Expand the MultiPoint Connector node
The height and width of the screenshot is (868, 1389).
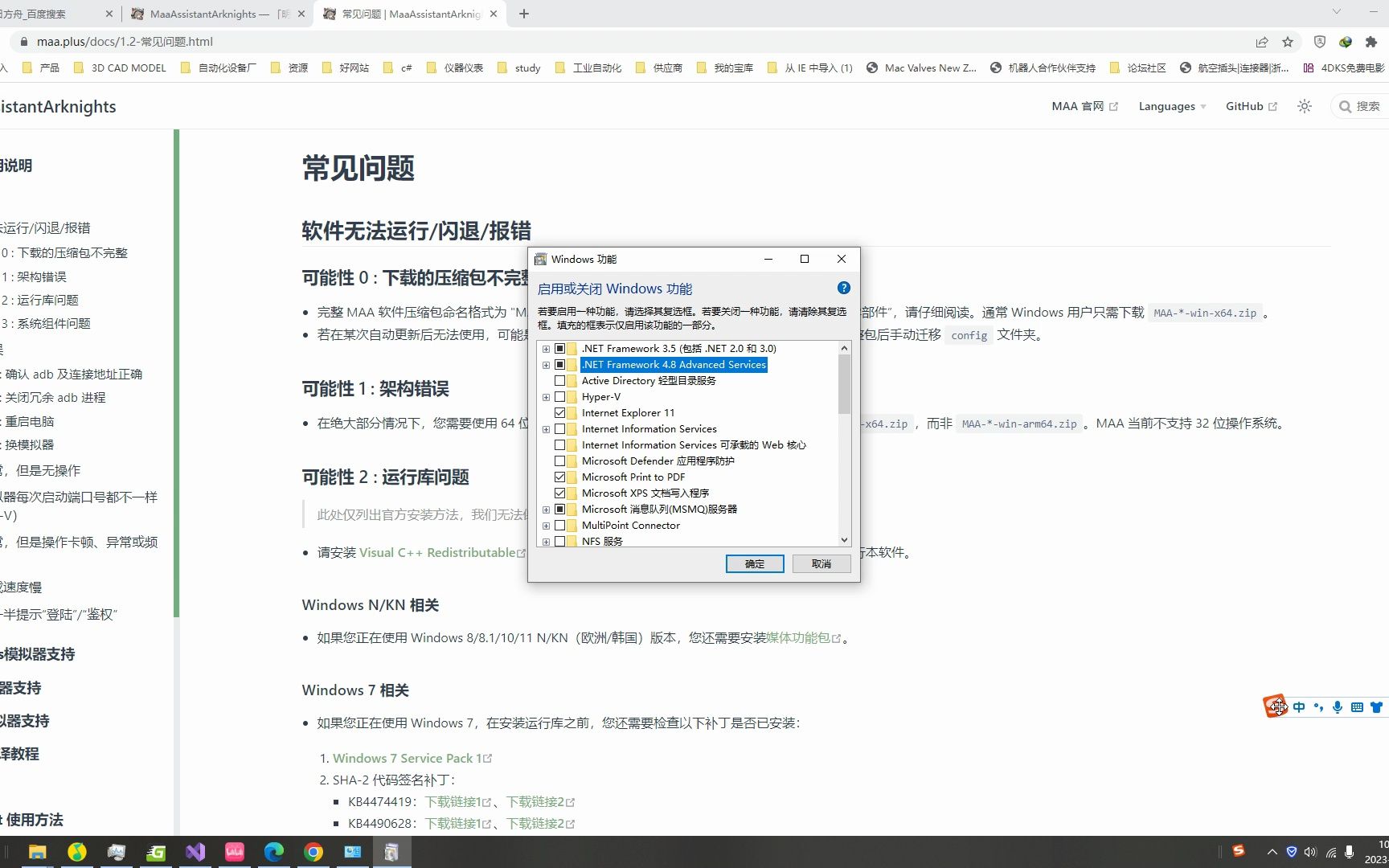546,526
